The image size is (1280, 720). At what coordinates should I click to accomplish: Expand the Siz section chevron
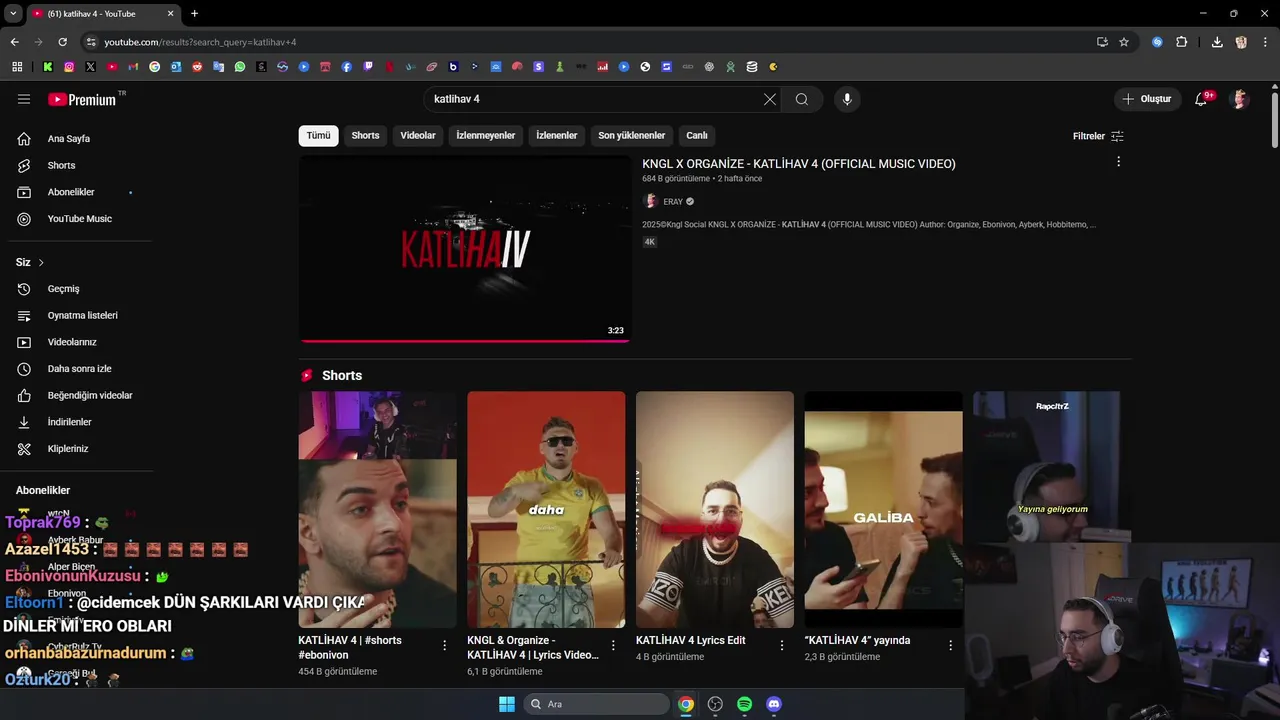[41, 263]
